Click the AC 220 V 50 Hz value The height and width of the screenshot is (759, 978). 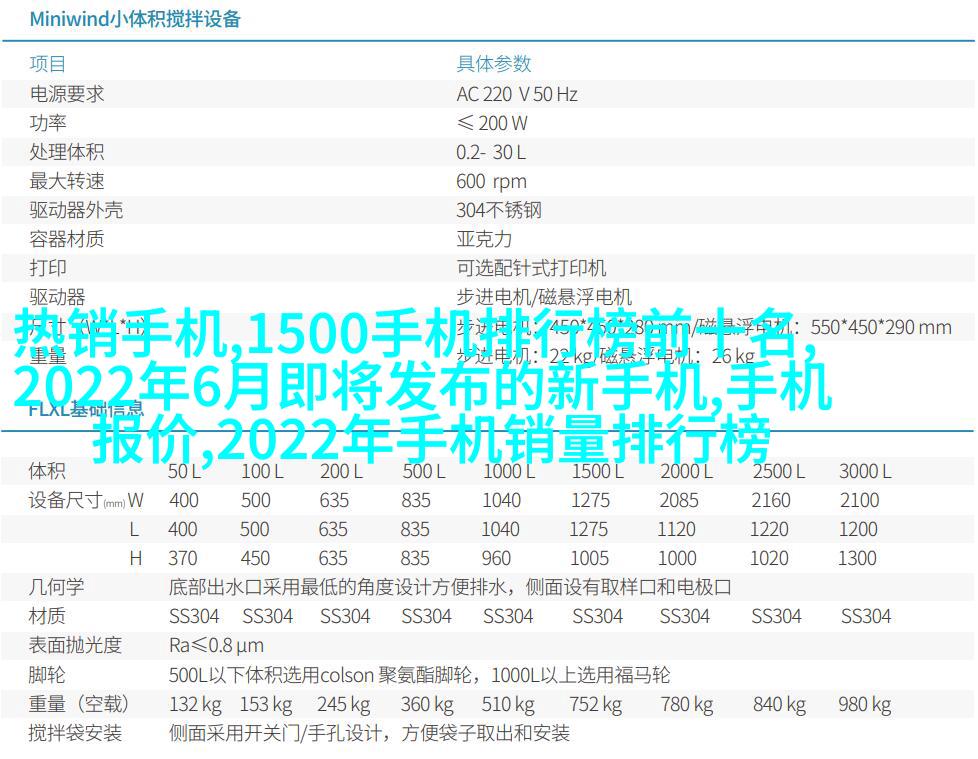516,94
